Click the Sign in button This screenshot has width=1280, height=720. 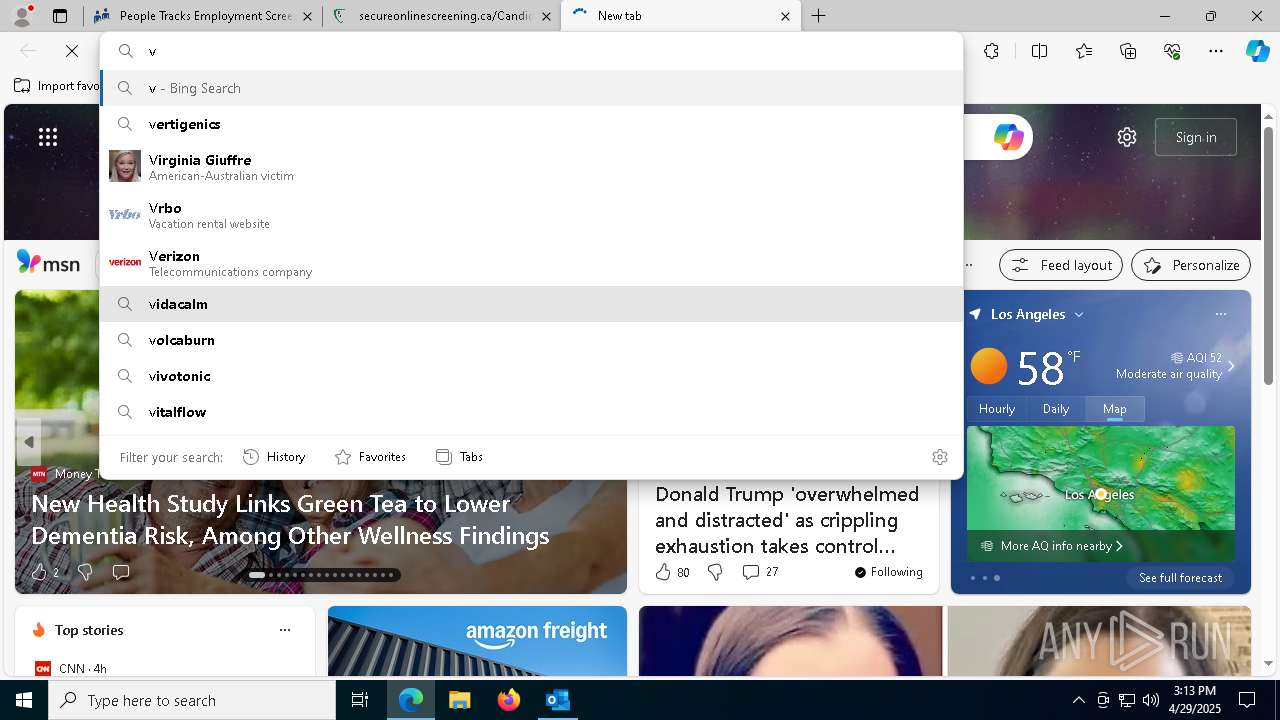(1196, 137)
